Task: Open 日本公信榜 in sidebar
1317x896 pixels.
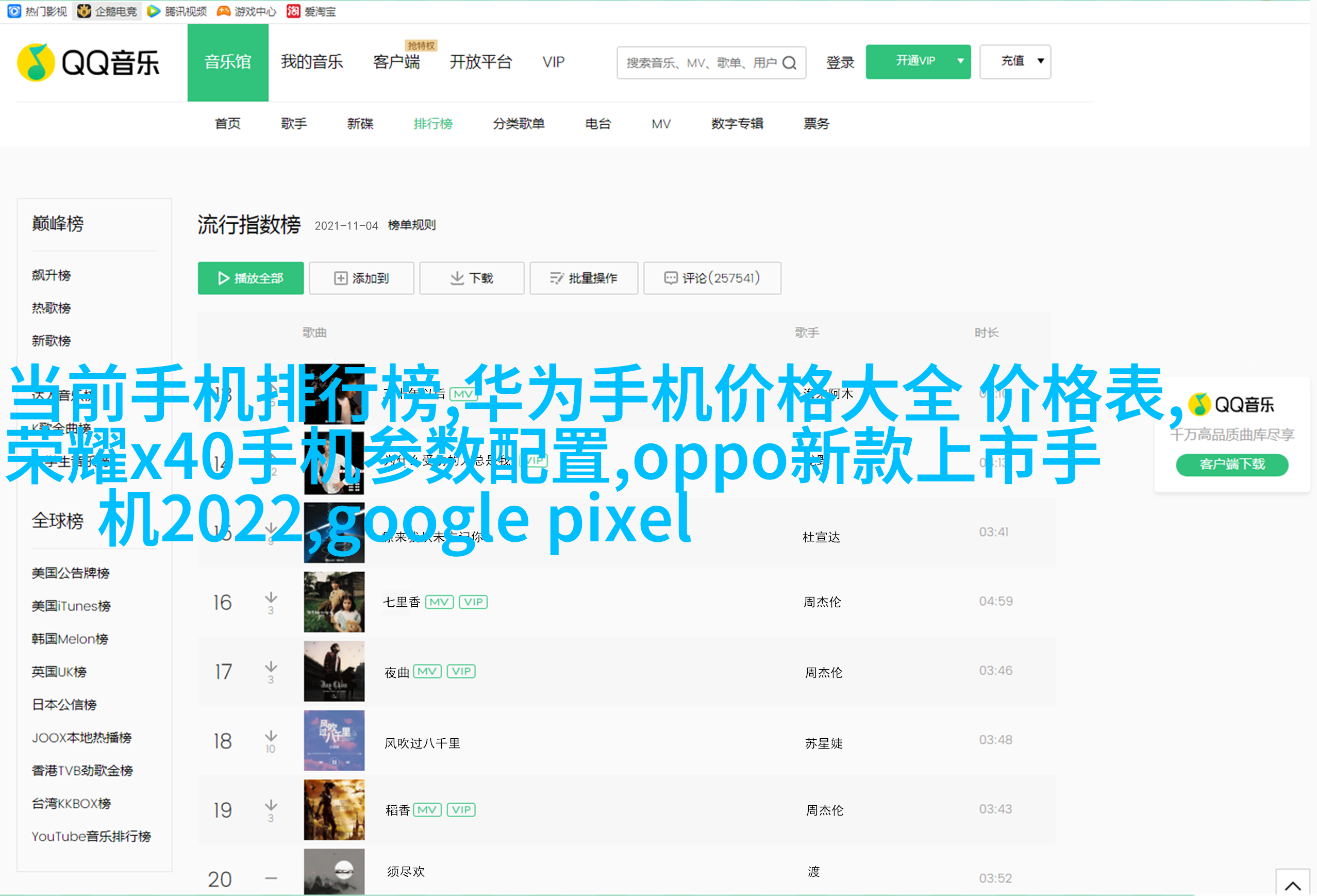Action: (64, 705)
